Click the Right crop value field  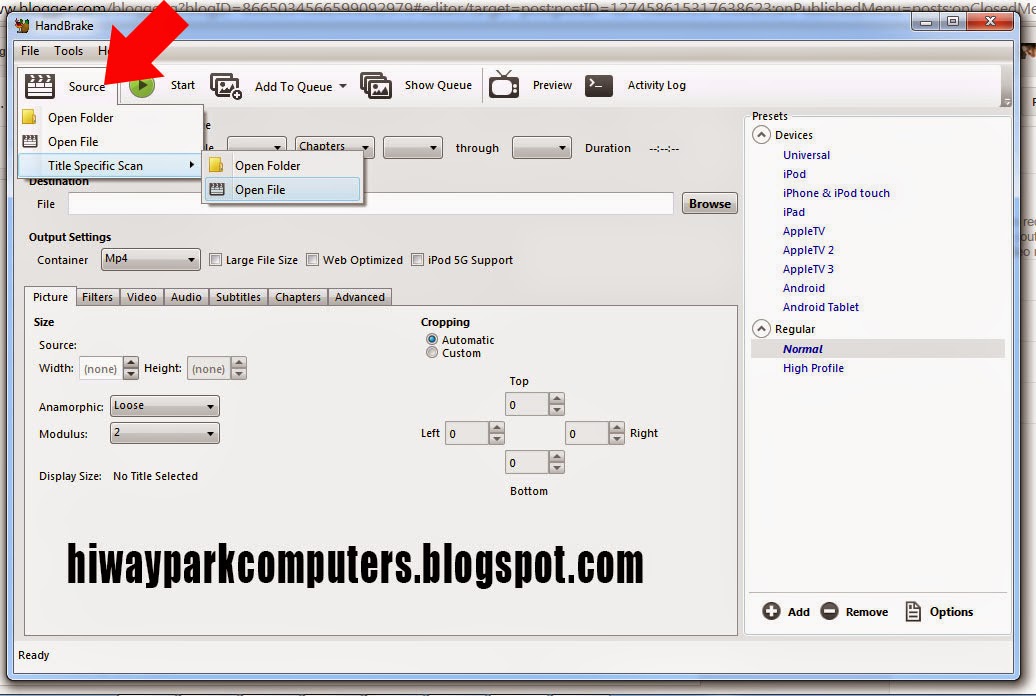point(587,434)
